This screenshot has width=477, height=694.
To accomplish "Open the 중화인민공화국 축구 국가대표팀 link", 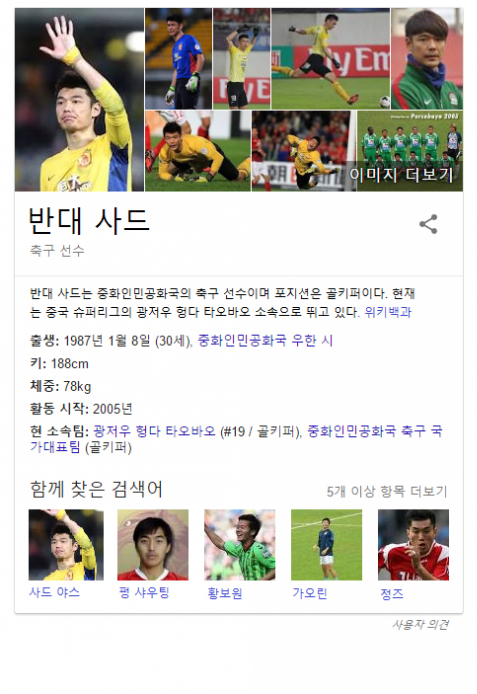I will pos(236,439).
